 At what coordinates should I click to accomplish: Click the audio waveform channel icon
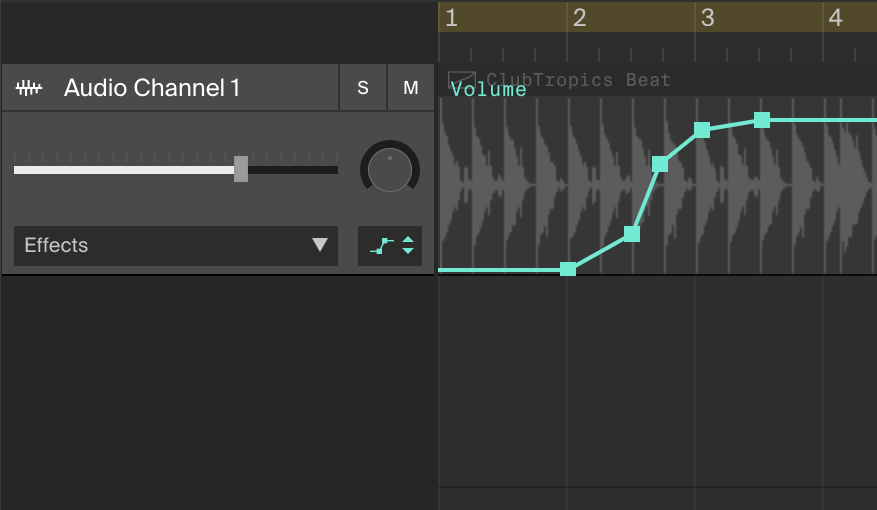[29, 88]
